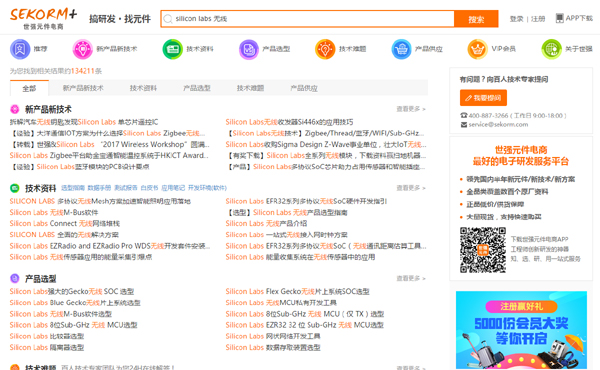Open the Sigma Design Z-Wave acquisition result
The image size is (600, 370).
point(326,145)
